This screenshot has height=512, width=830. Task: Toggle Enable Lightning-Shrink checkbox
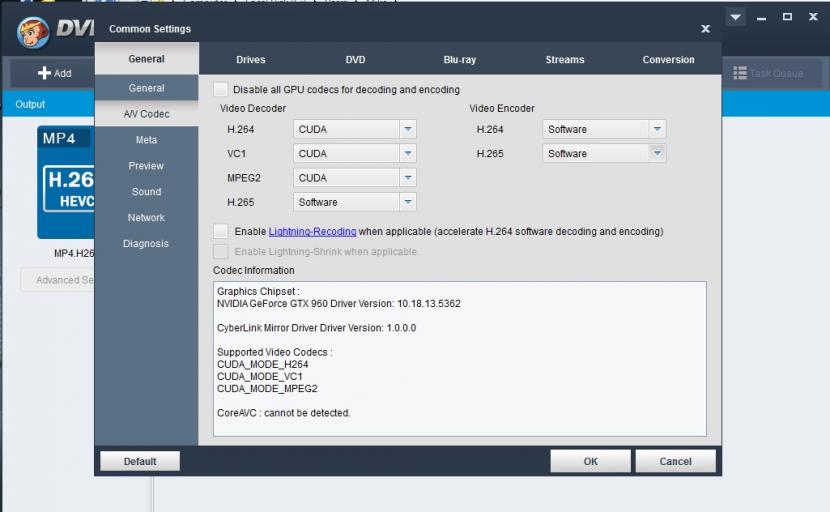point(221,251)
